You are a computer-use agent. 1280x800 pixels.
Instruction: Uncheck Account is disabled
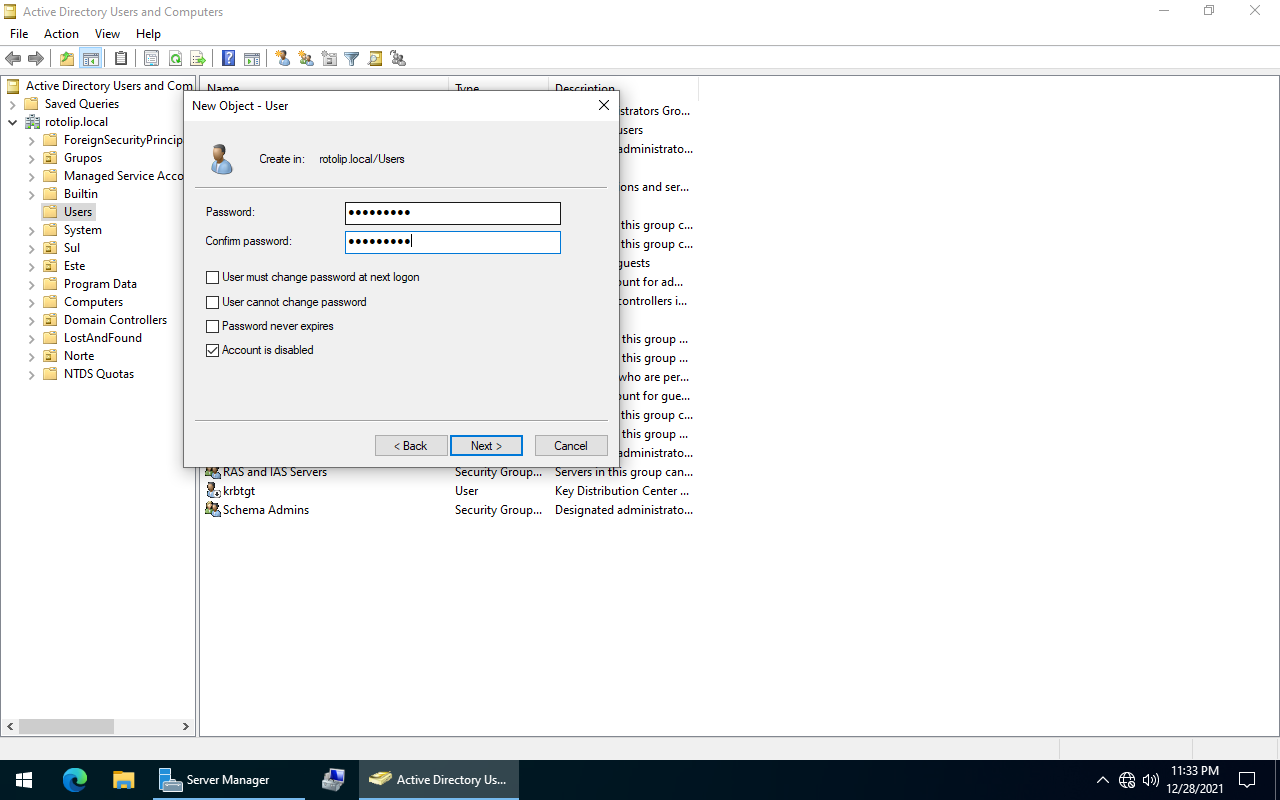[x=212, y=350]
